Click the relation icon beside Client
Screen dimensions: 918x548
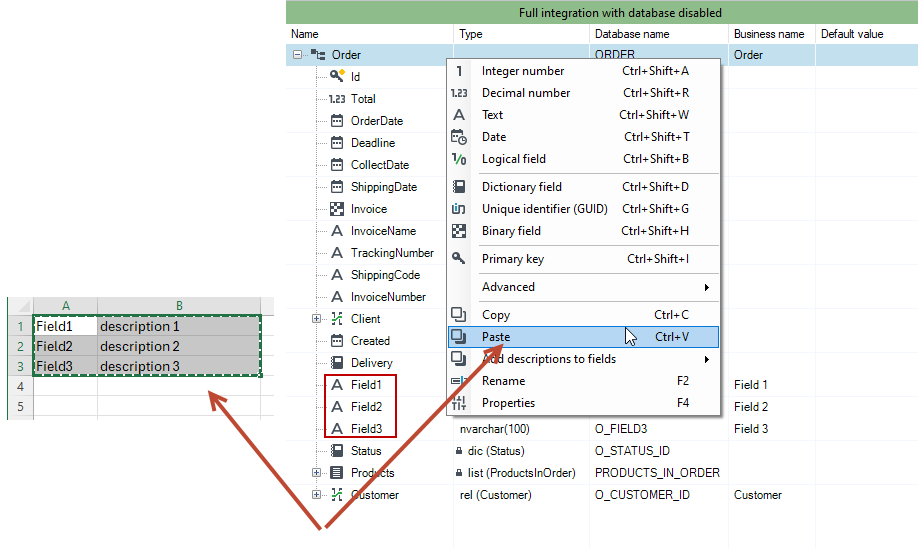337,318
